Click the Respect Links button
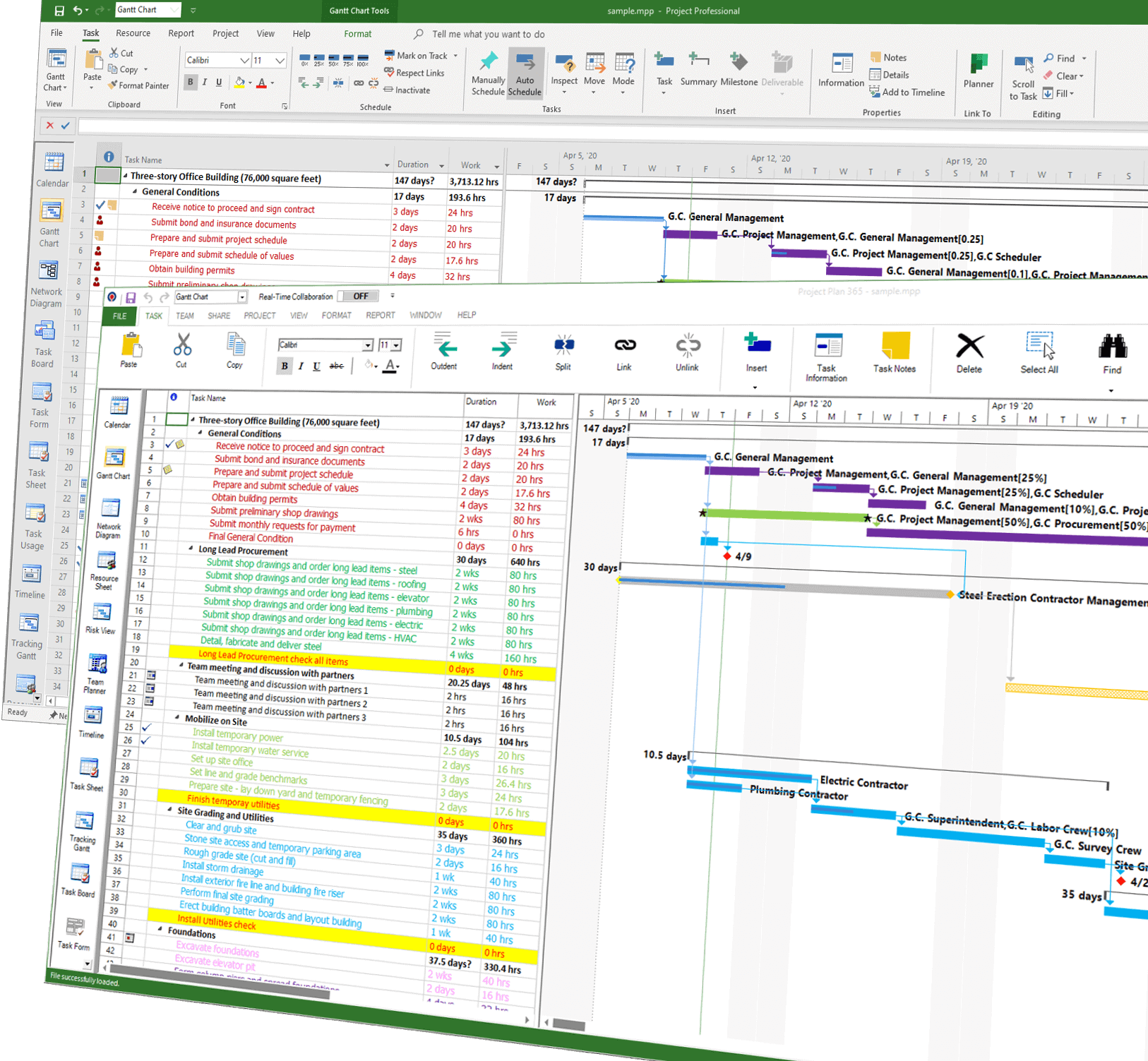 (415, 73)
